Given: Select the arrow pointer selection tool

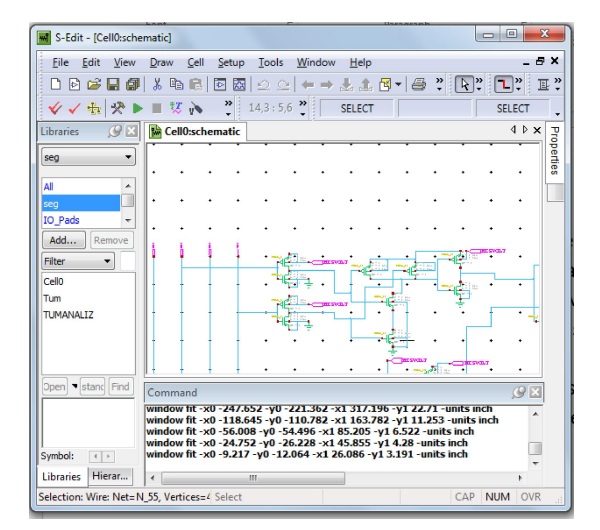Looking at the screenshot, I should 464,85.
